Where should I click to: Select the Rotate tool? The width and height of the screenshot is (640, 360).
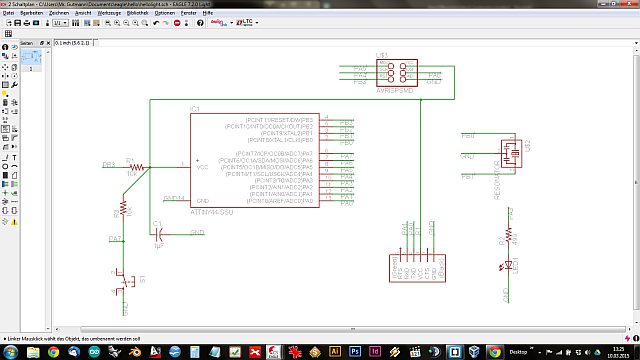[x=14, y=76]
